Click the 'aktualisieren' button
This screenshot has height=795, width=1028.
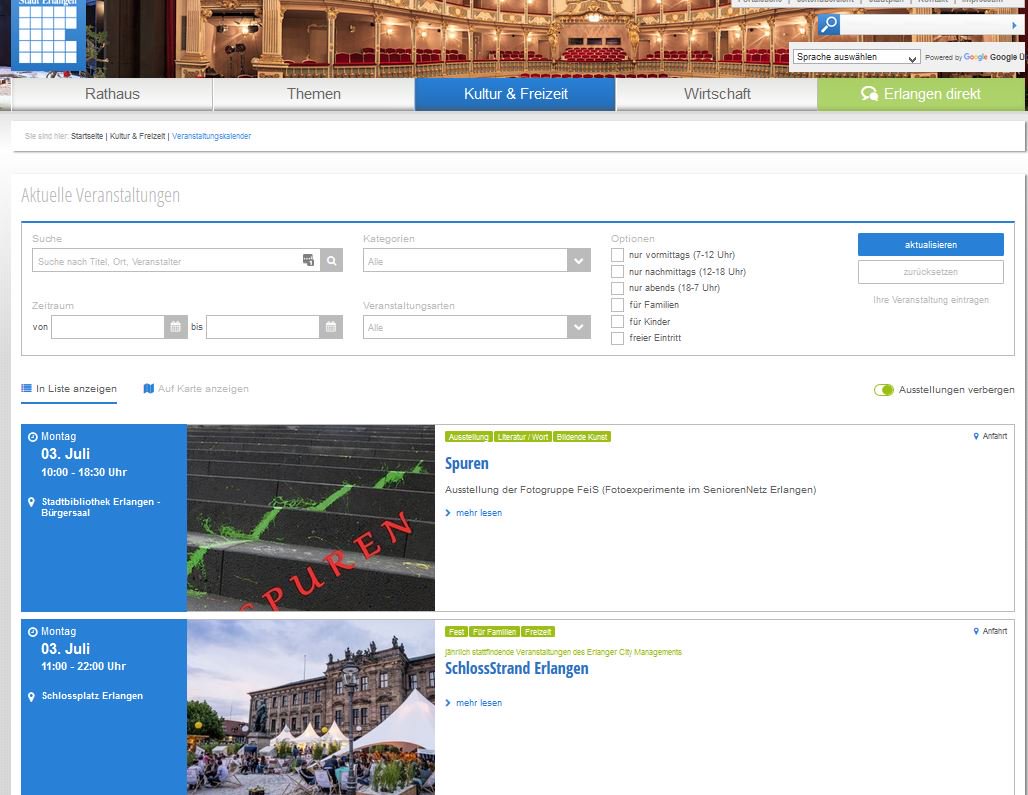pyautogui.click(x=930, y=244)
